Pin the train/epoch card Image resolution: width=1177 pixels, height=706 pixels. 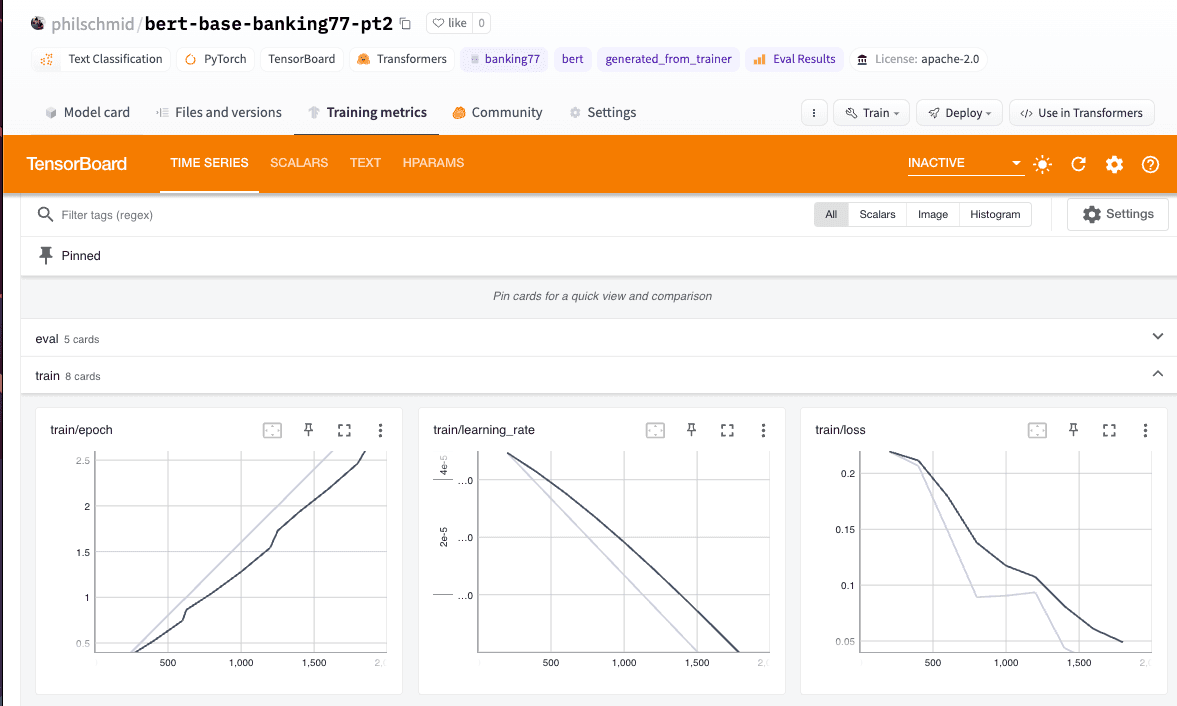pyautogui.click(x=309, y=430)
